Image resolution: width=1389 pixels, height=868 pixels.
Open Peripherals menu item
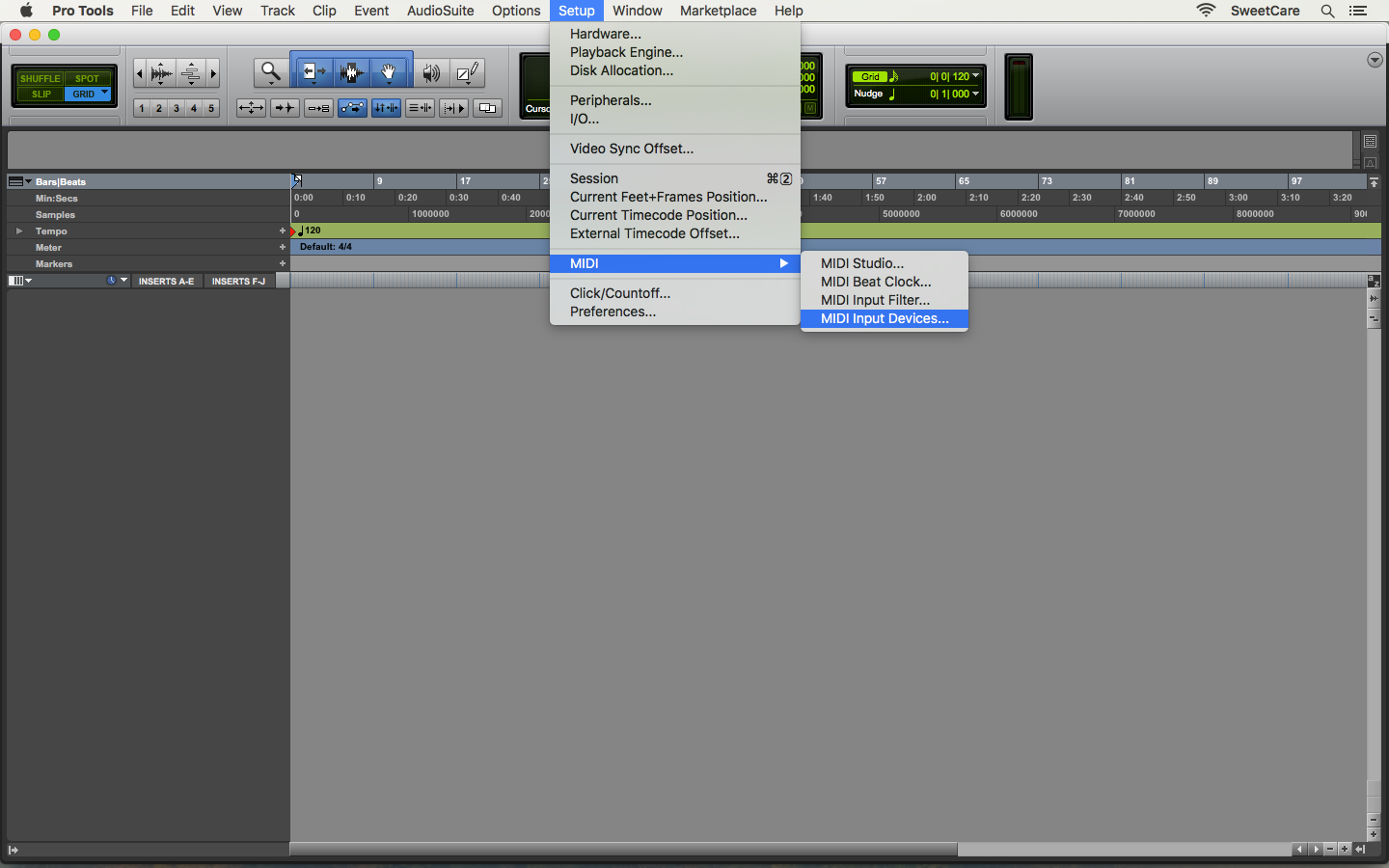tap(675, 100)
